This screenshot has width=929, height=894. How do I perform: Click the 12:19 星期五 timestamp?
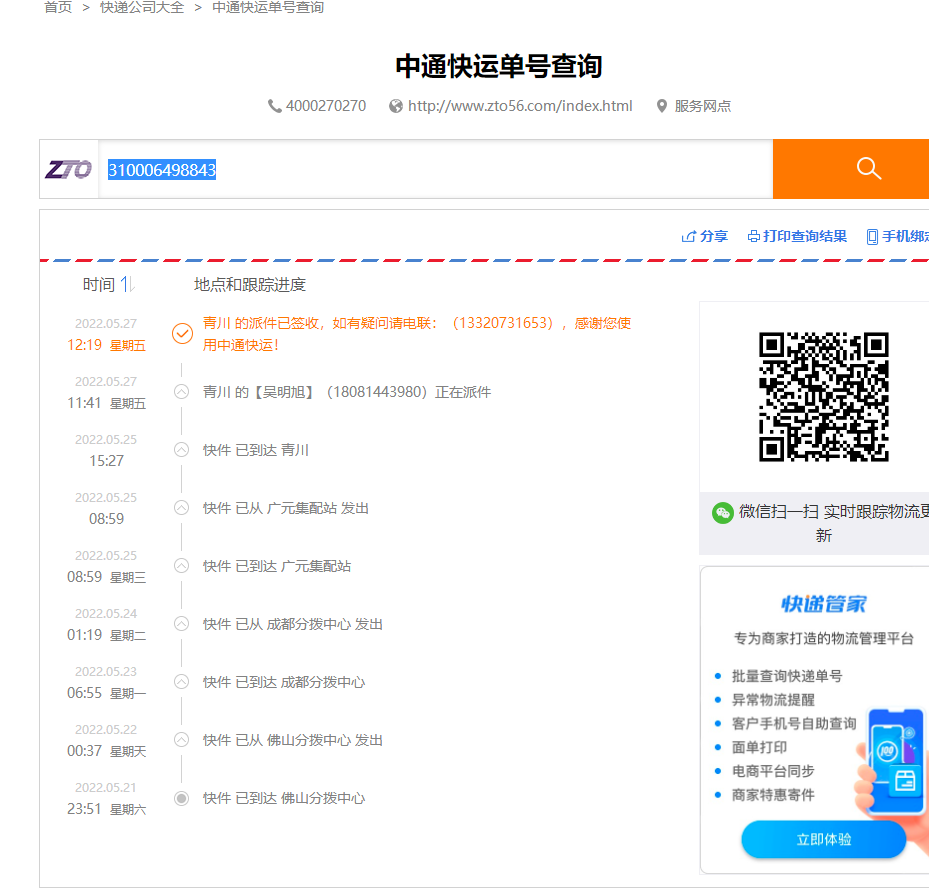tap(107, 345)
